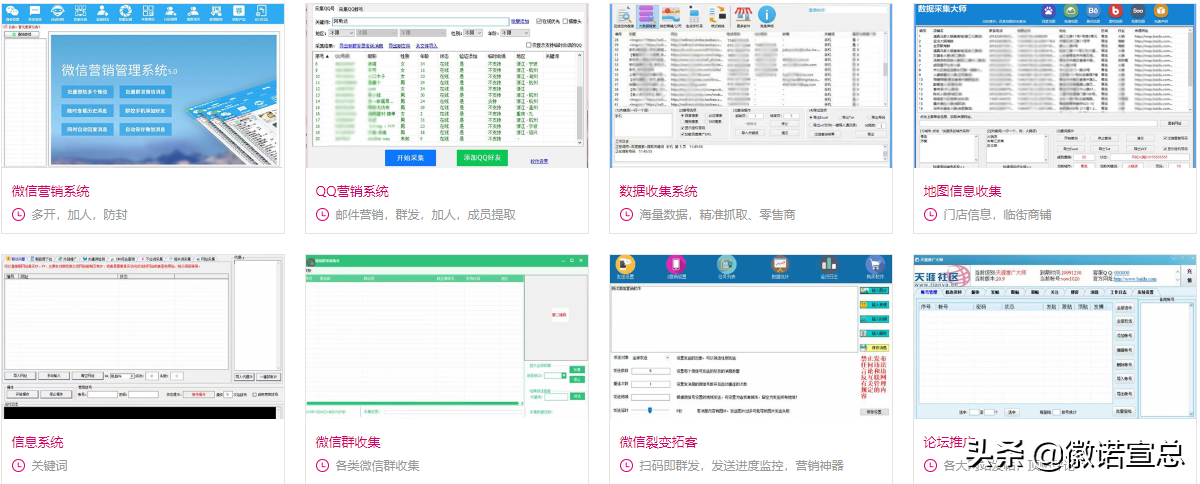The image size is (1200, 484).
Task: Open the 地图信息收集 title link
Action: click(963, 191)
